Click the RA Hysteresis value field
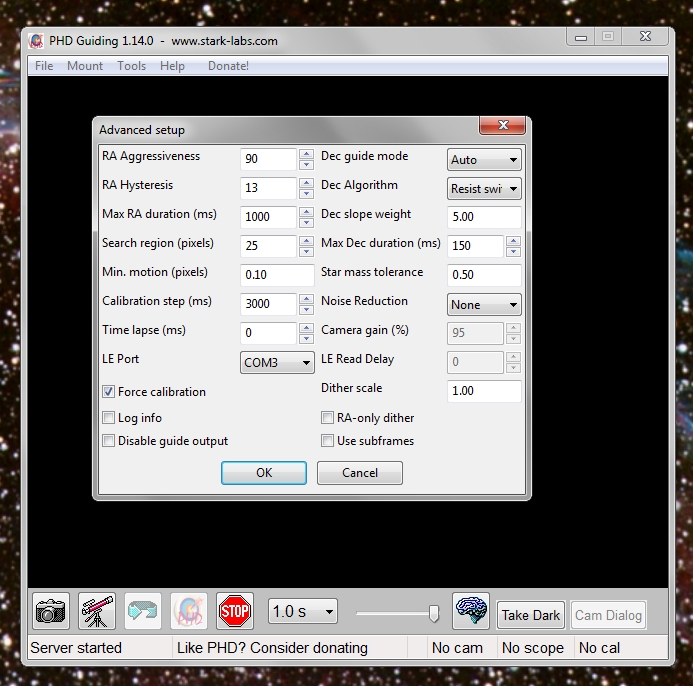This screenshot has height=686, width=693. (x=268, y=188)
